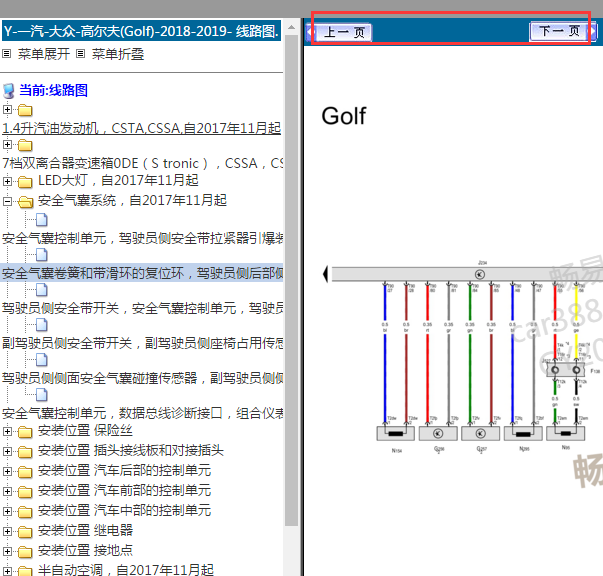
Task: Click folder icon of 安装位置 插头接线板和对接插头
Action: click(25, 452)
